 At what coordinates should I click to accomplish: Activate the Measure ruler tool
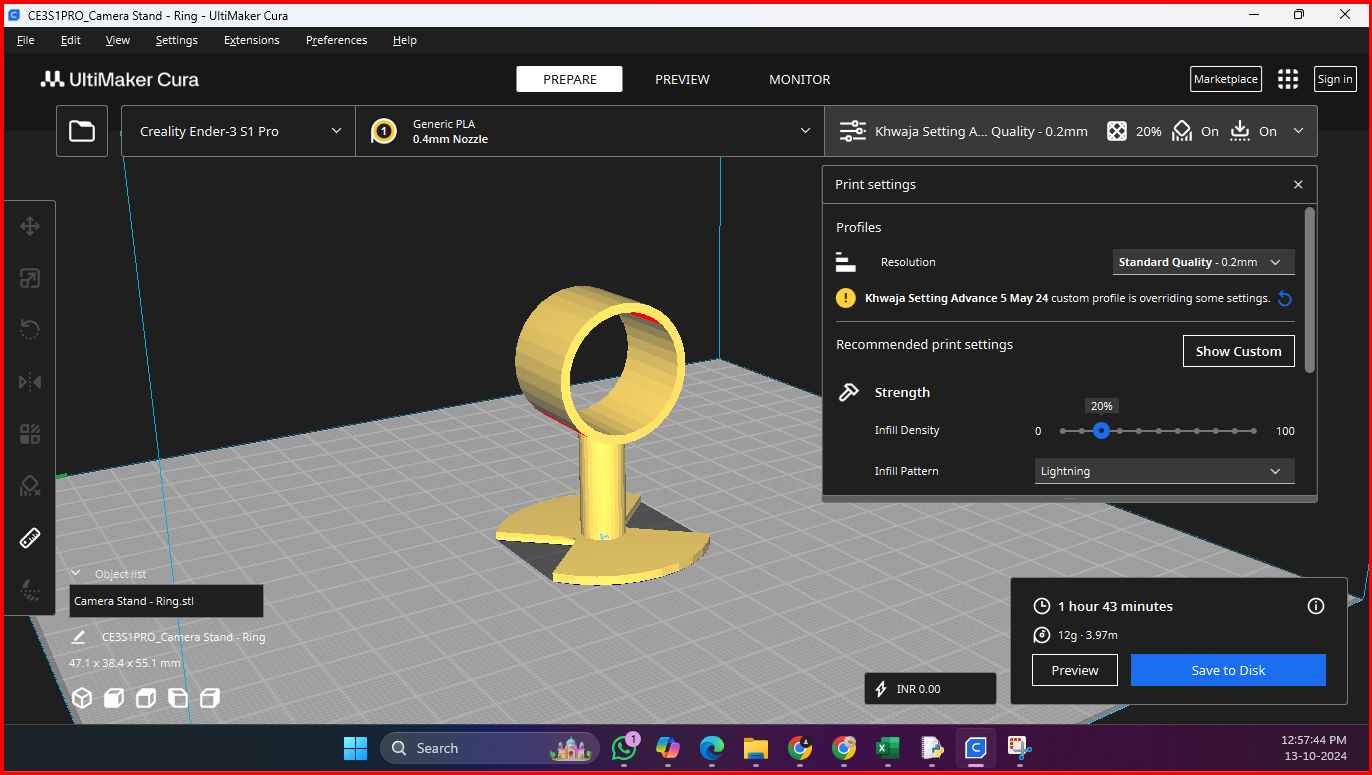pyautogui.click(x=30, y=538)
